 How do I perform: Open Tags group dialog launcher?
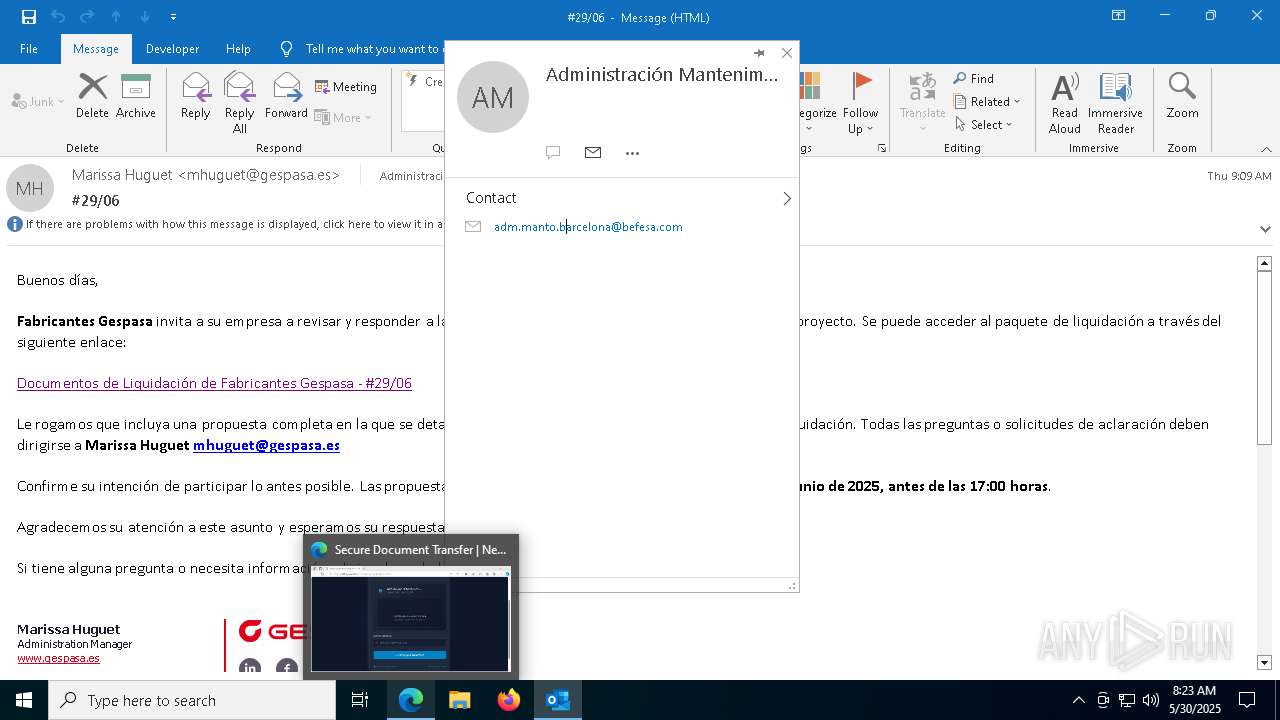tap(882, 148)
